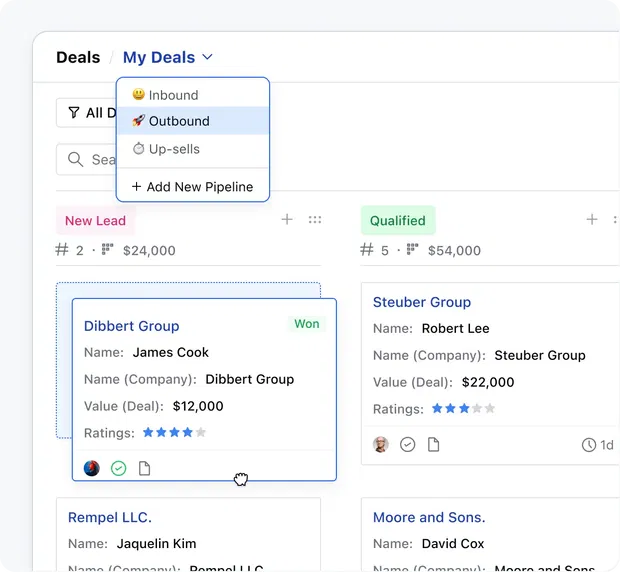Click the $12,000 deal value
Viewport: 620px width, 572px height.
tap(198, 406)
